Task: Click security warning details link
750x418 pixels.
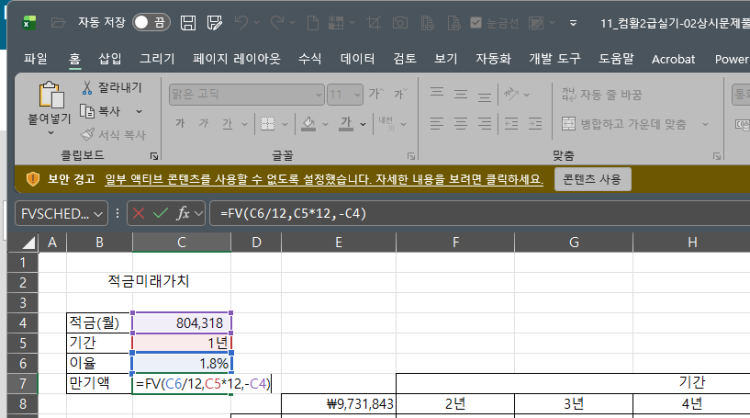Action: pos(324,179)
